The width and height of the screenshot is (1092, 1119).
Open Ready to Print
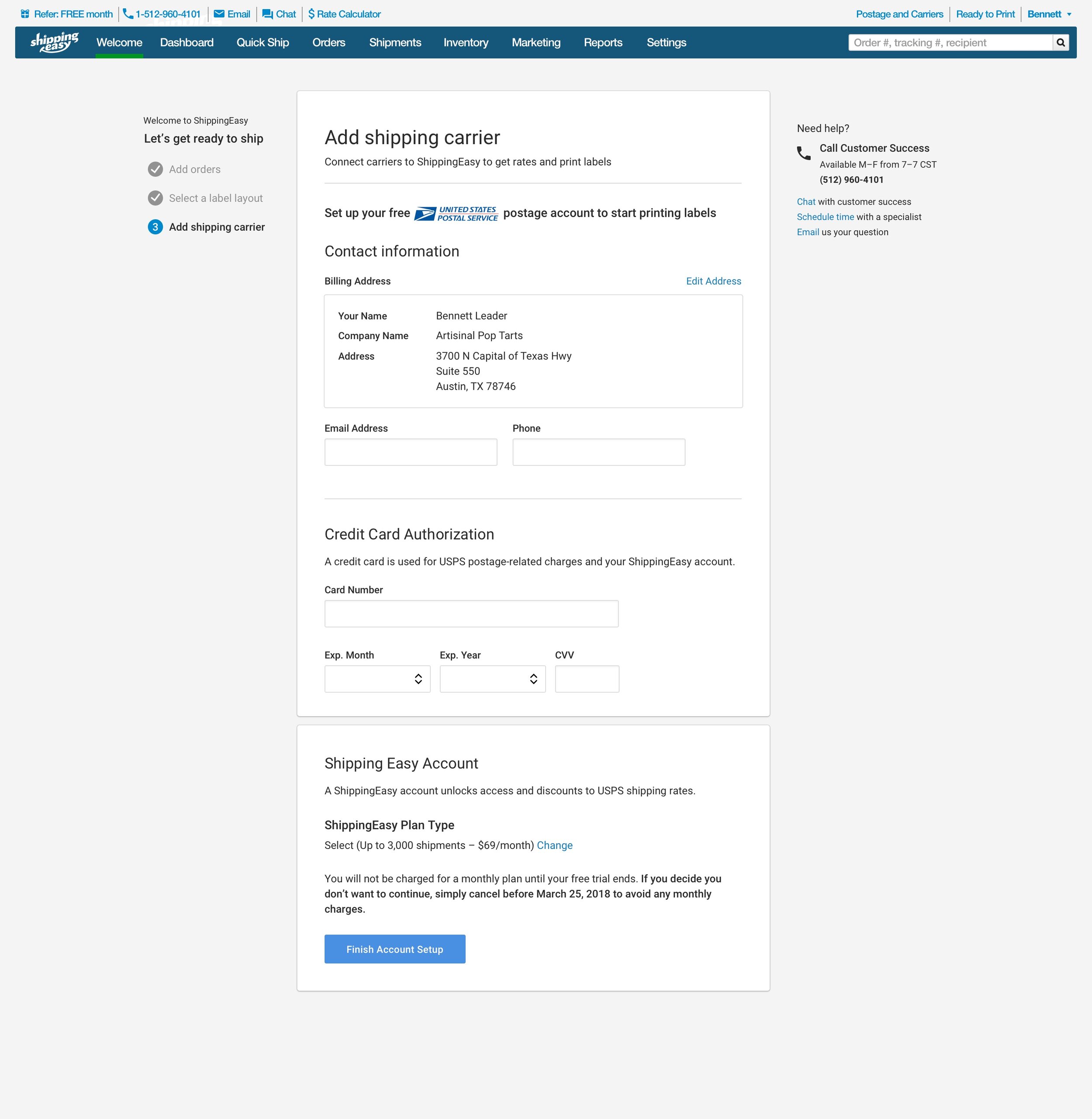pos(985,14)
